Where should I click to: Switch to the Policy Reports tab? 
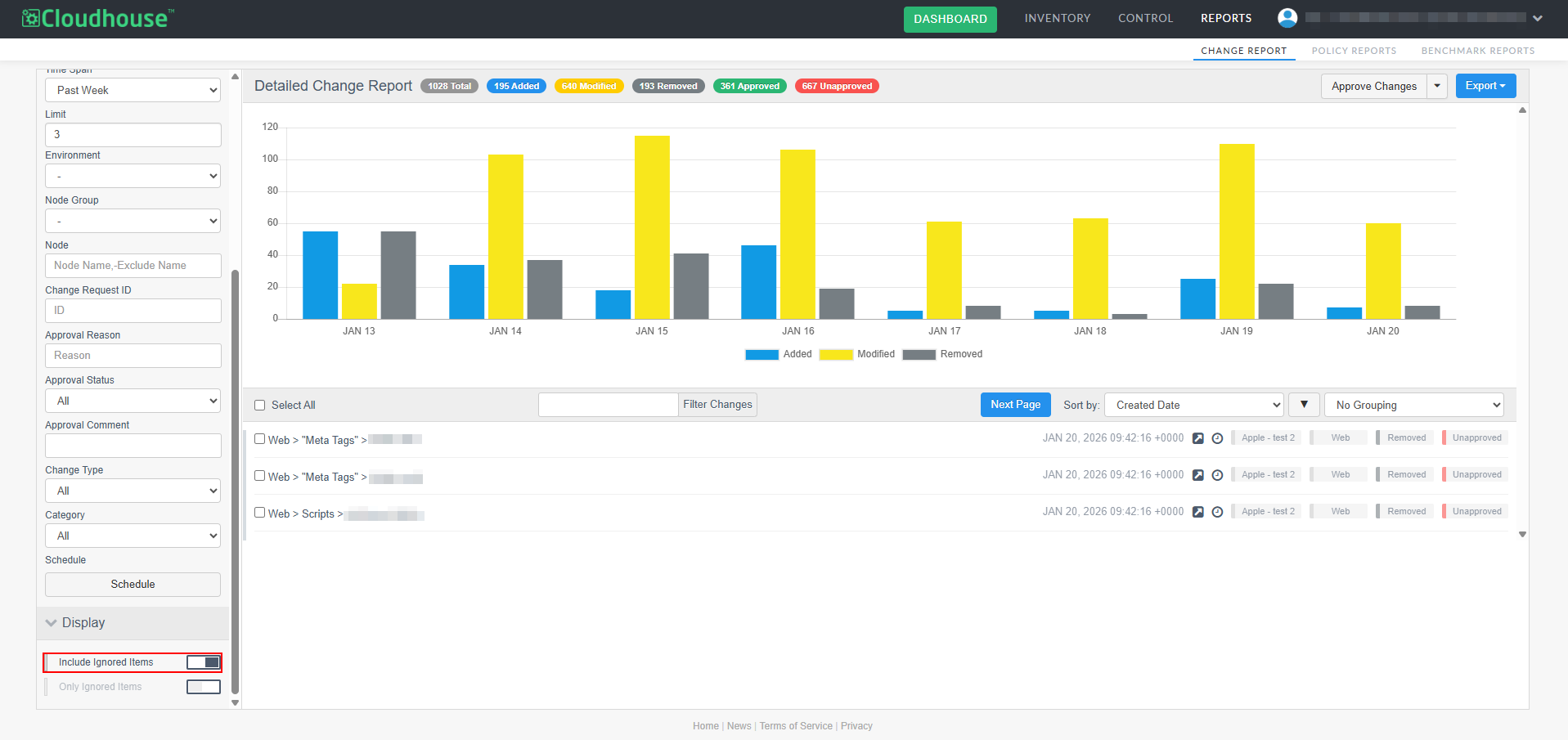point(1354,51)
